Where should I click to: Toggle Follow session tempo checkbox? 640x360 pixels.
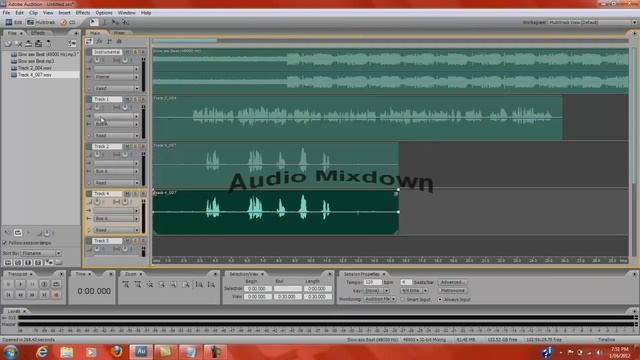5,243
